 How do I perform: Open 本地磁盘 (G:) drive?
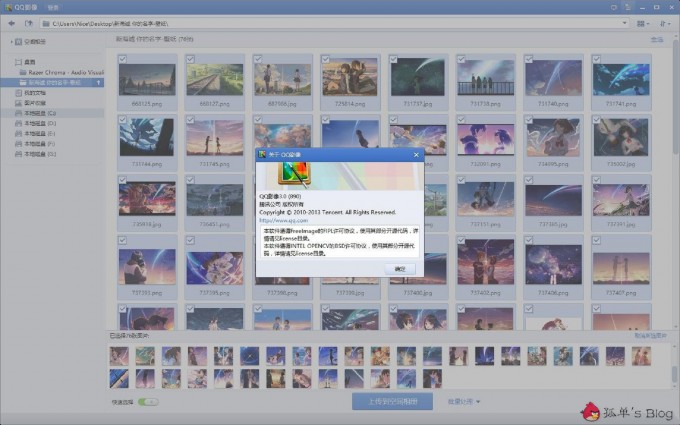(x=40, y=154)
